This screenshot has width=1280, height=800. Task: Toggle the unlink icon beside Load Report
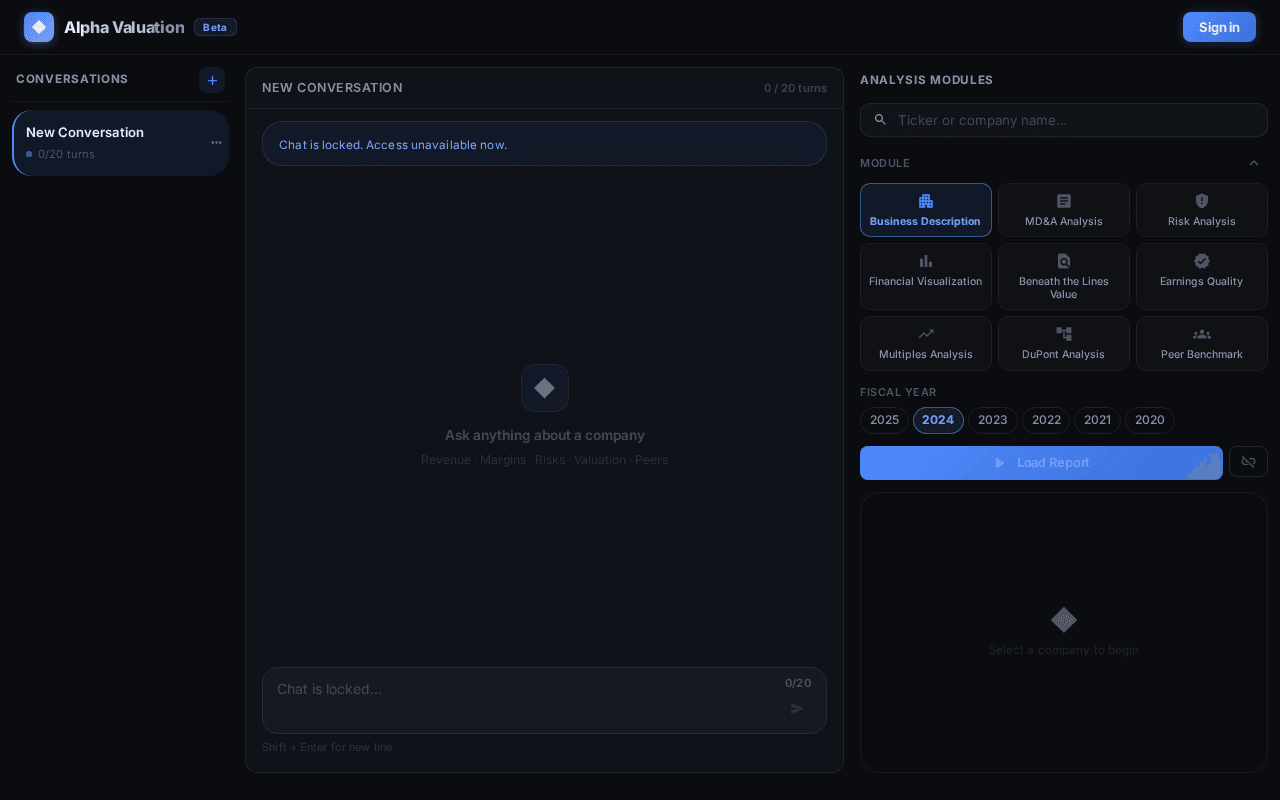point(1248,462)
